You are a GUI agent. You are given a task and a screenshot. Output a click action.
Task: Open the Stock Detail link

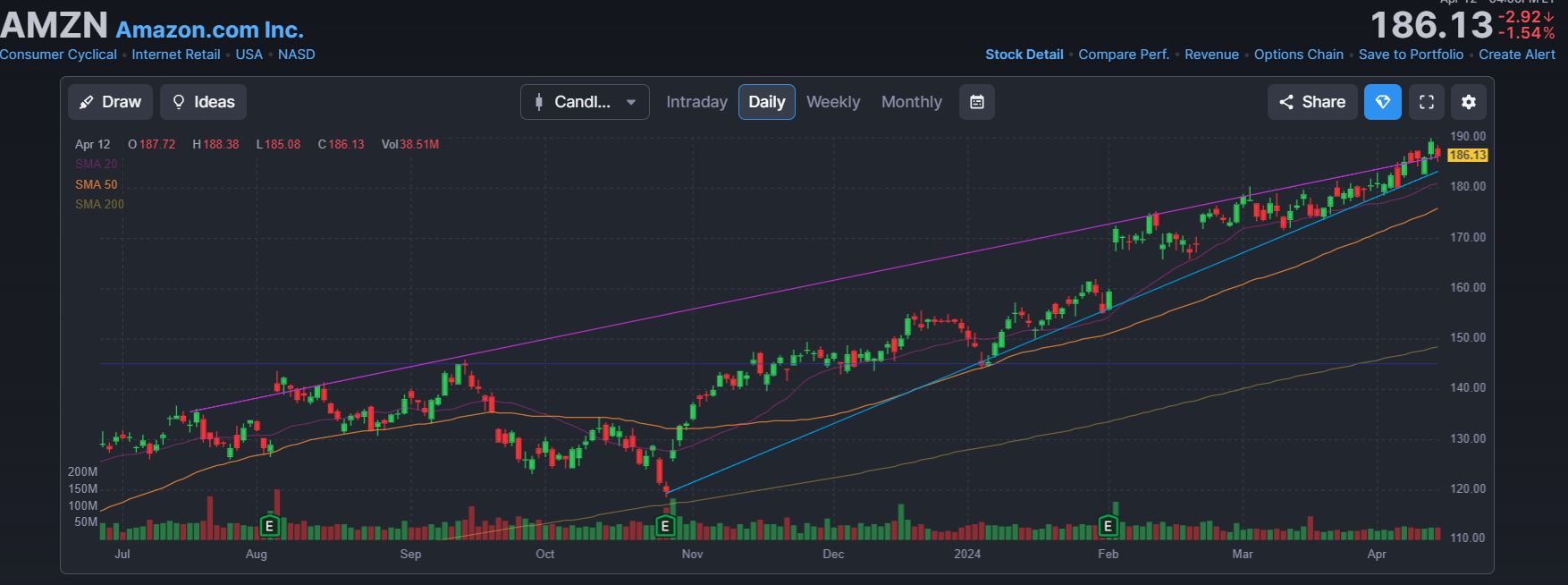click(1024, 55)
